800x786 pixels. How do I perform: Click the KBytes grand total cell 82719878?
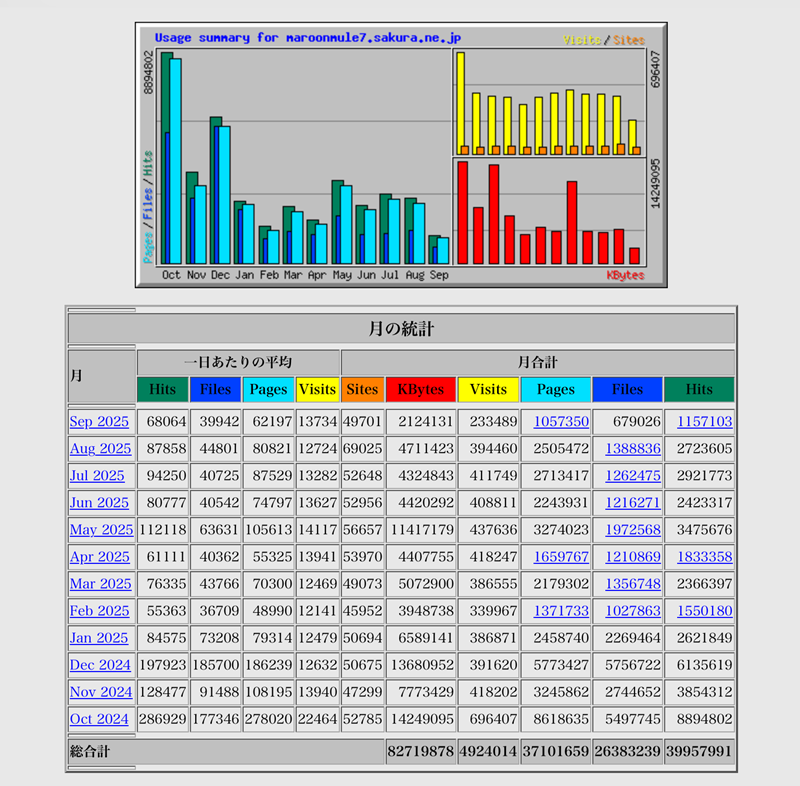coord(421,750)
